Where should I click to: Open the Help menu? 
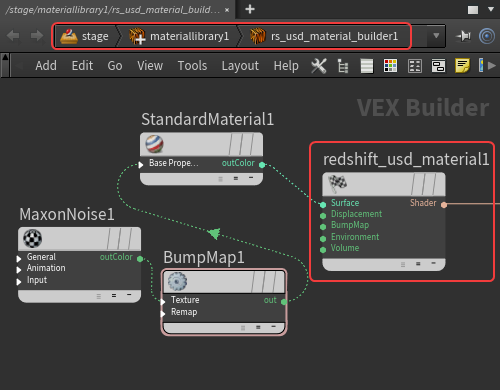pyautogui.click(x=286, y=66)
